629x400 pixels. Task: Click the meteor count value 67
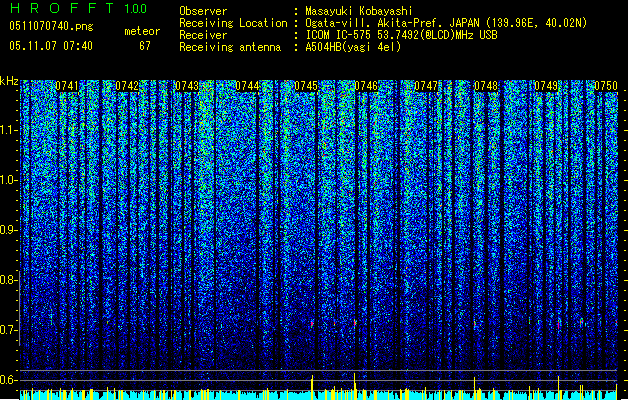[x=145, y=46]
